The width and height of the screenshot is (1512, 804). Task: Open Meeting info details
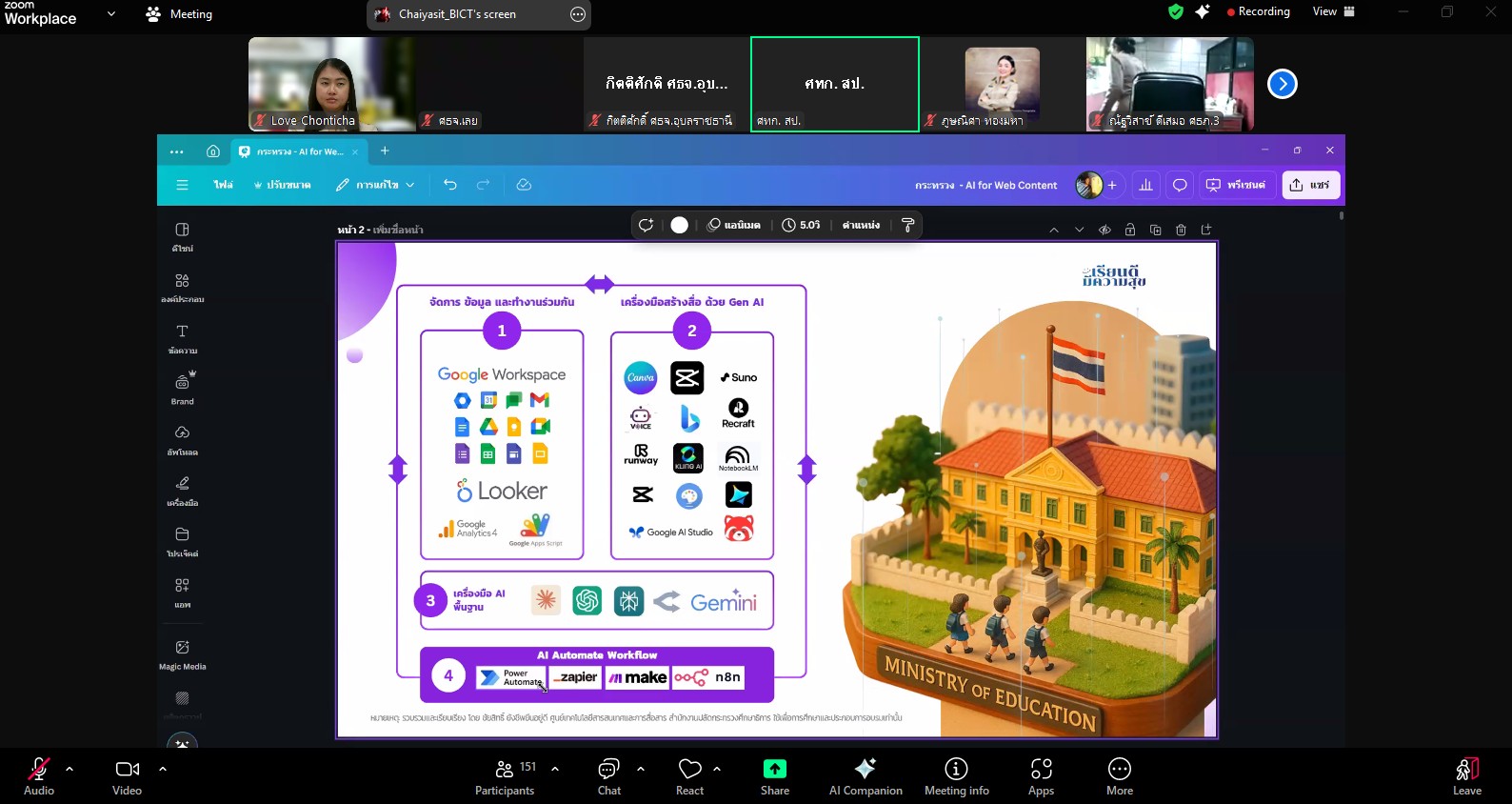[957, 776]
